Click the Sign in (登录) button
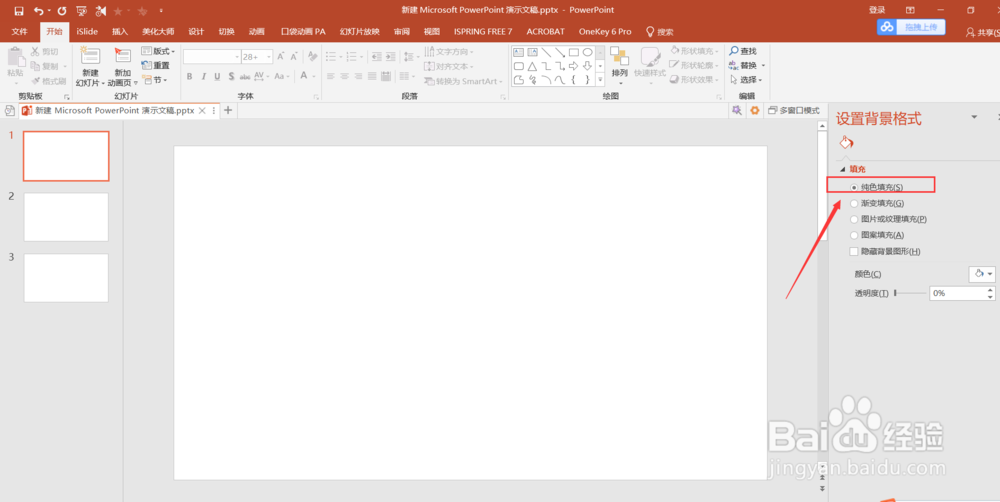The image size is (1000, 502). (x=877, y=10)
